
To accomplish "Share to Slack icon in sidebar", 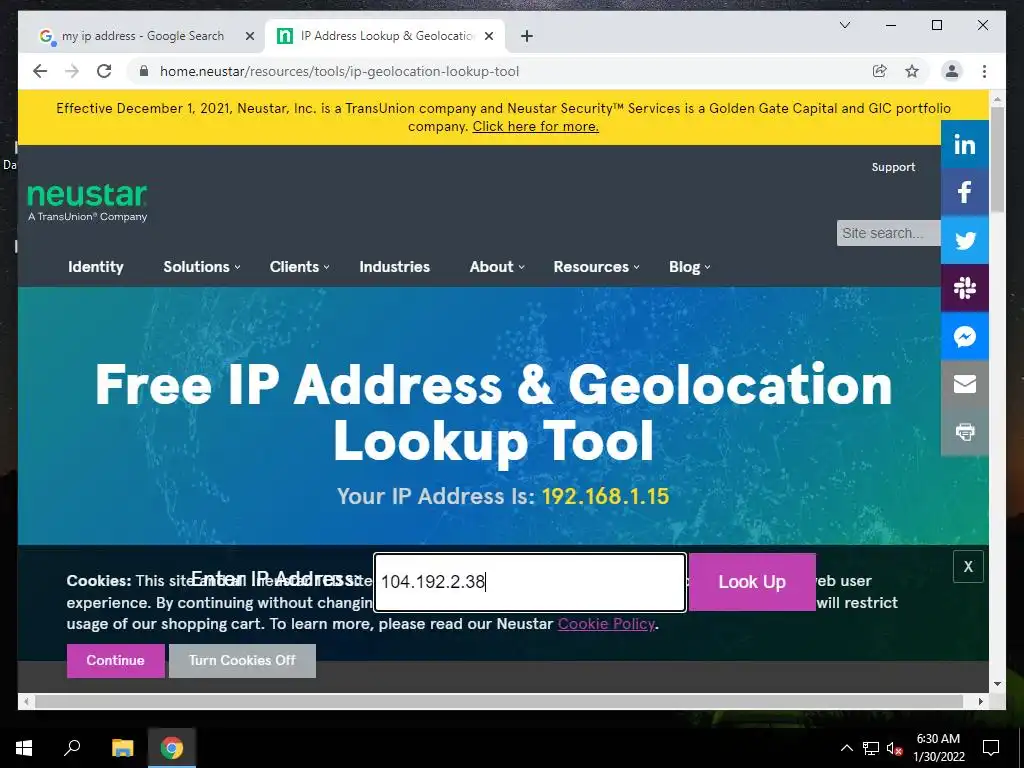I will coord(965,288).
